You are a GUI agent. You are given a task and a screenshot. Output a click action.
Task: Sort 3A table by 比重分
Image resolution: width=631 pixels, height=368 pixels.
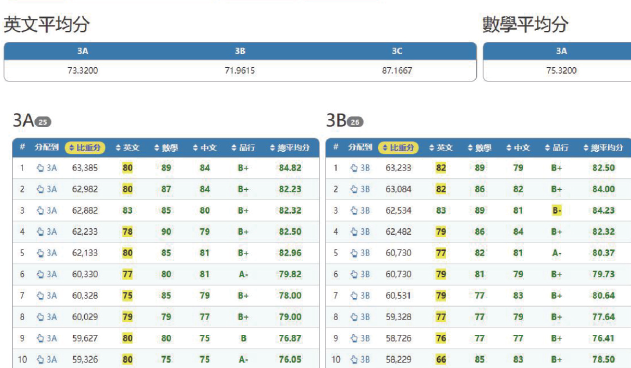point(85,148)
